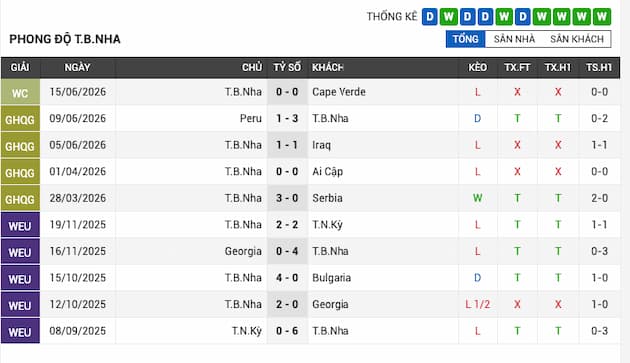The height and width of the screenshot is (363, 630).
Task: Switch to the Sân Khách tab
Action: pyautogui.click(x=577, y=39)
